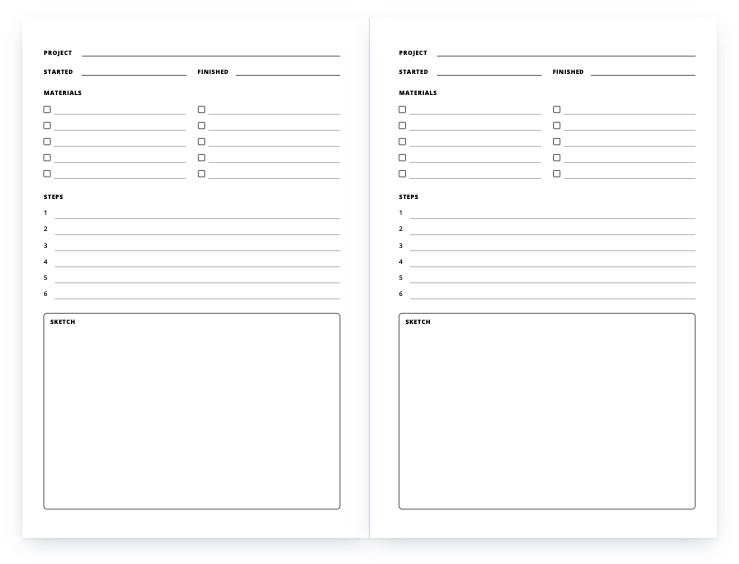Click the SKETCH label on left page
Image resolution: width=739 pixels, height=564 pixels.
pos(63,322)
